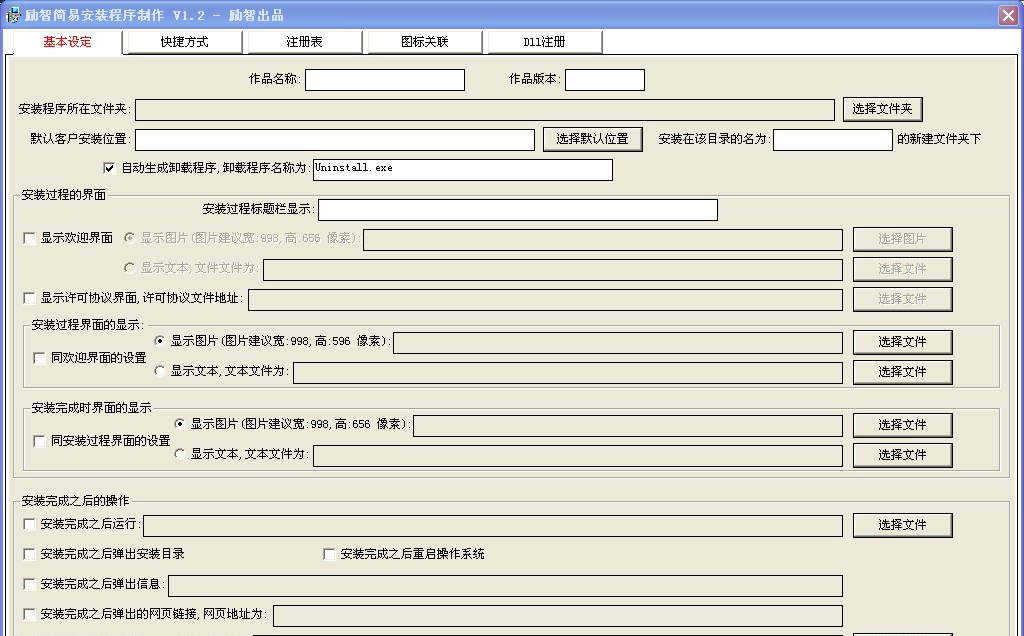Viewport: 1024px width, 636px height.
Task: Click the 选择文件夹 button
Action: [x=881, y=109]
